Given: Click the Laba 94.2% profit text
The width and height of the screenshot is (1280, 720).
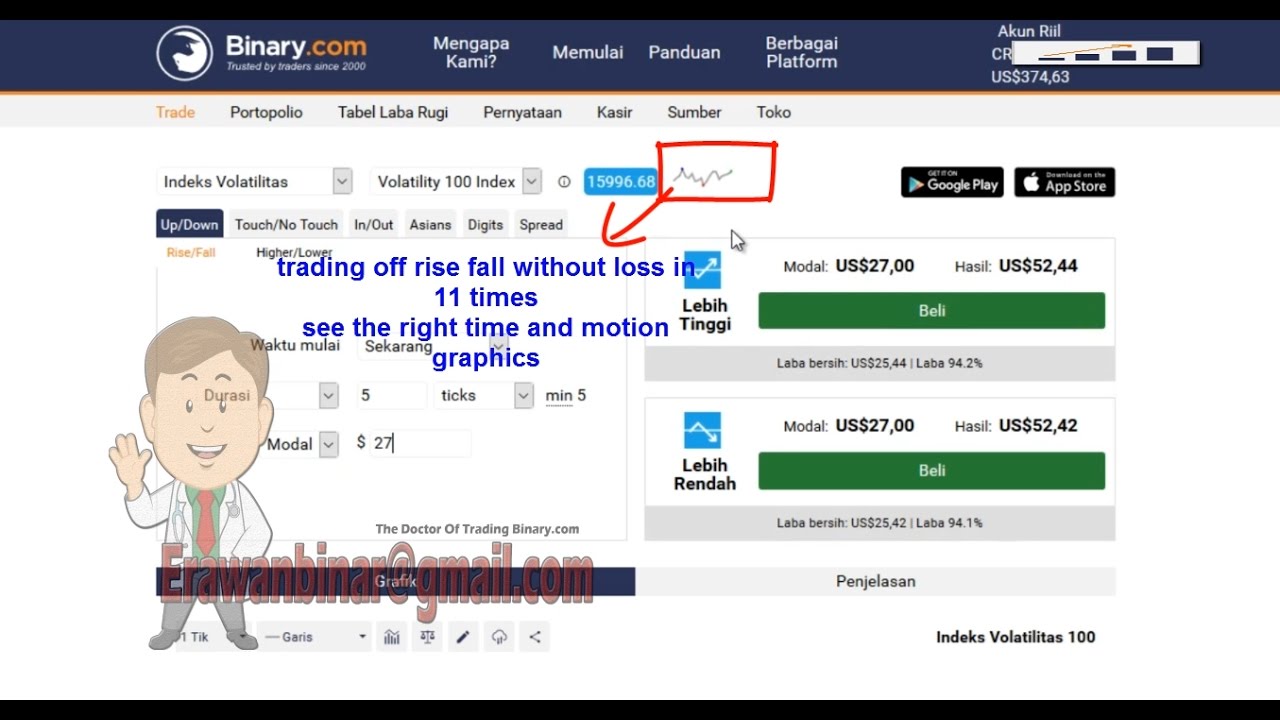Looking at the screenshot, I should click(x=949, y=364).
